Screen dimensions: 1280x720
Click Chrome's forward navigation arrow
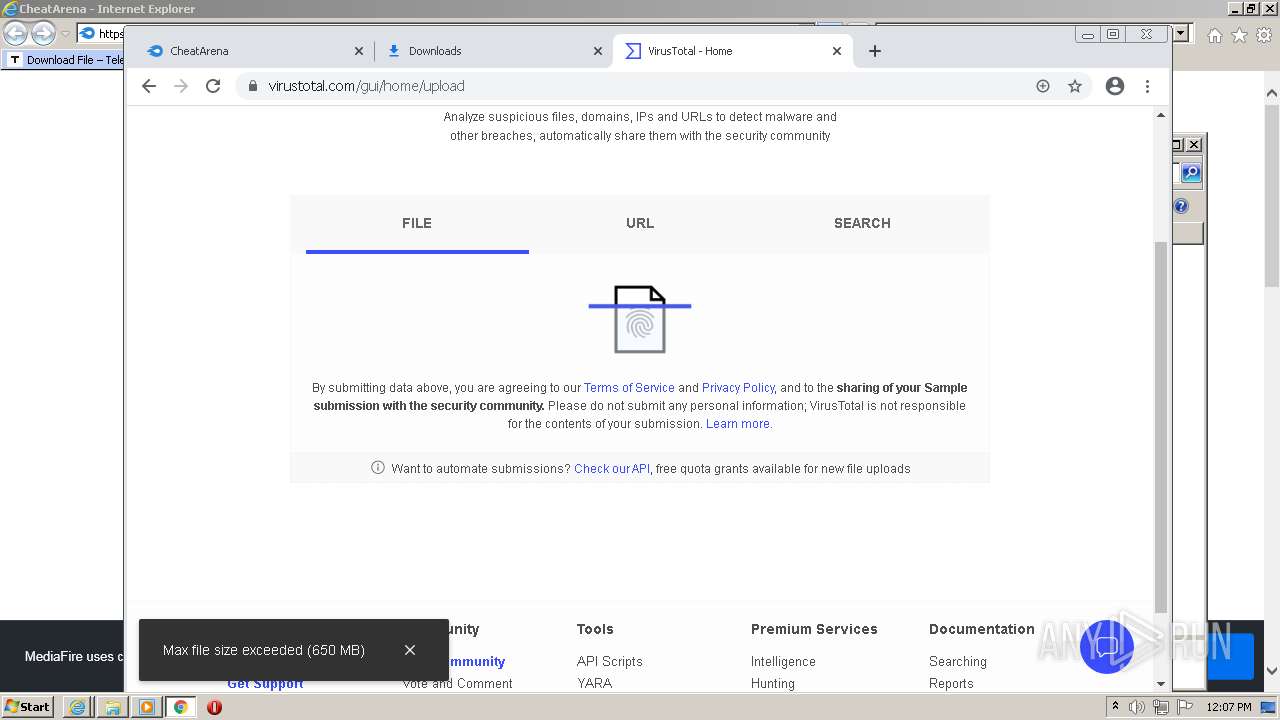click(181, 86)
